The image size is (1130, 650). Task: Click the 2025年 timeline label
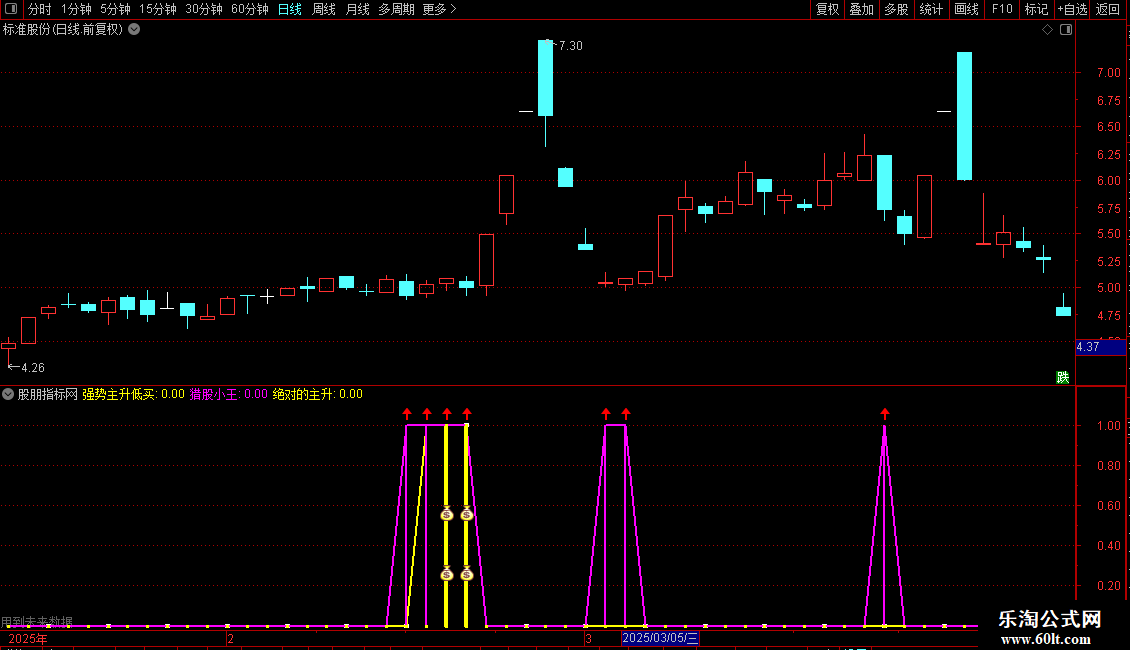28,638
